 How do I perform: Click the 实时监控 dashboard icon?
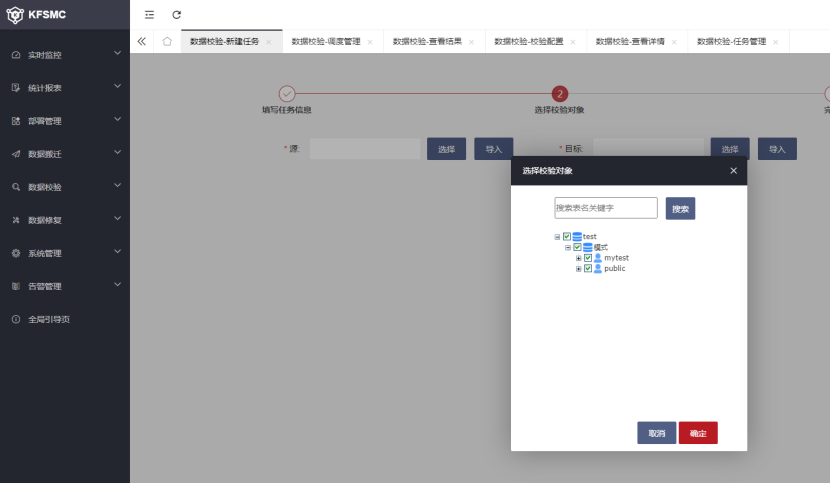16,55
